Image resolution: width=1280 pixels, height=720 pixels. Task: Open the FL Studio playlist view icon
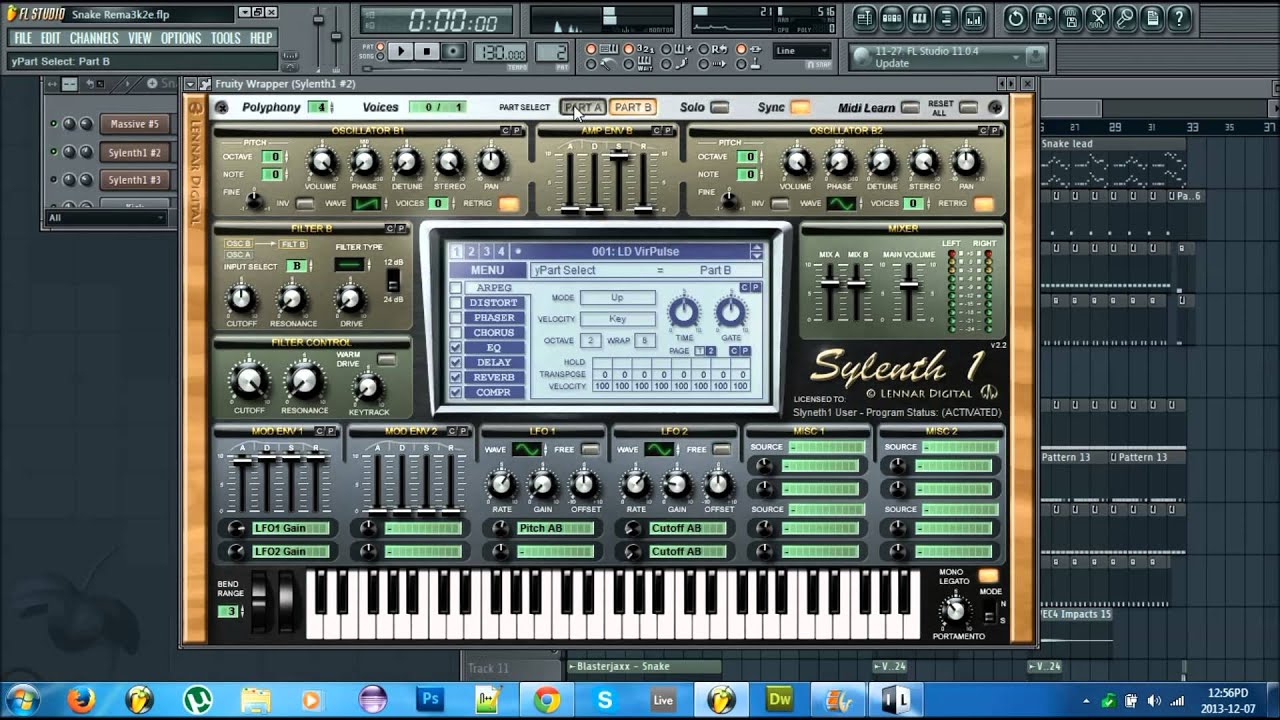866,18
